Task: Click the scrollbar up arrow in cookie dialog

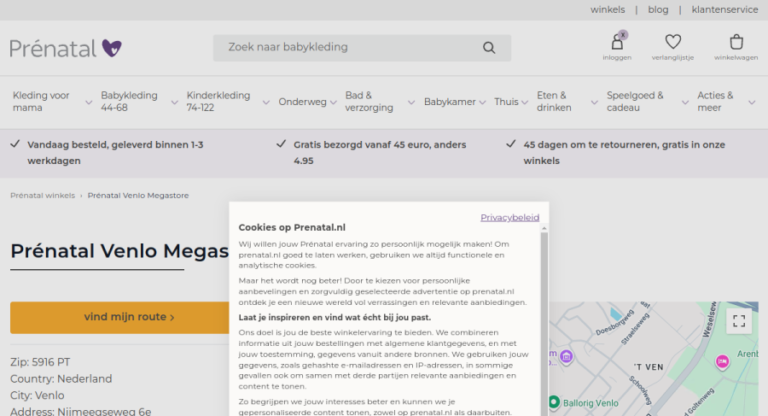Action: coord(544,228)
